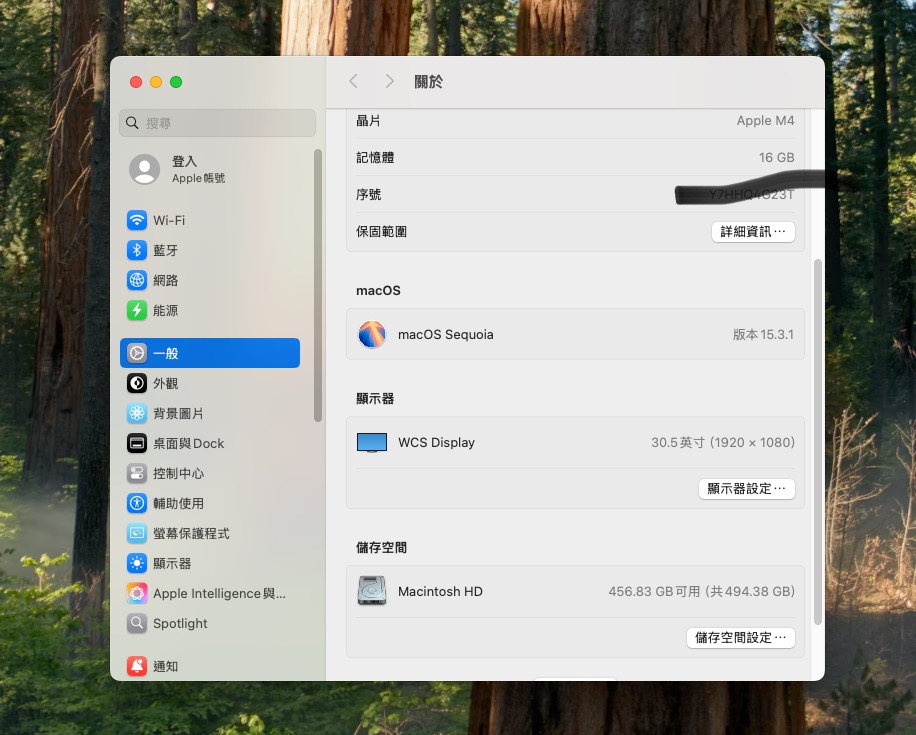
Task: Select 控制中心 sidebar item
Action: coord(210,473)
